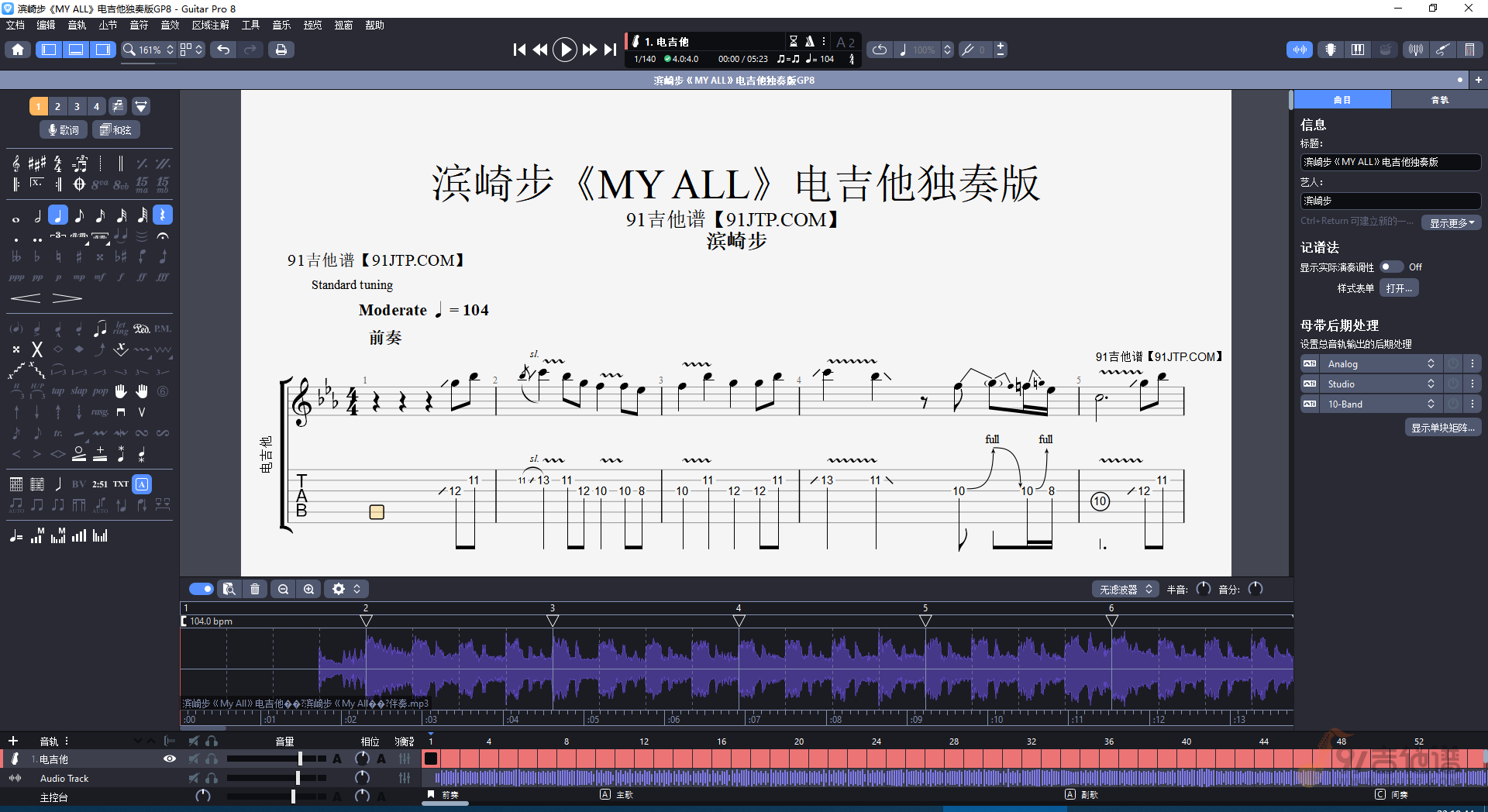
Task: Select voice 3 in the palette
Action: [77, 106]
